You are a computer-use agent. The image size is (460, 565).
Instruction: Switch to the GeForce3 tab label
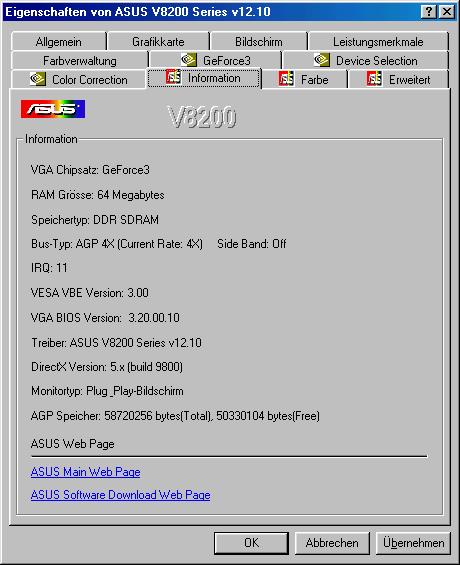click(x=227, y=61)
